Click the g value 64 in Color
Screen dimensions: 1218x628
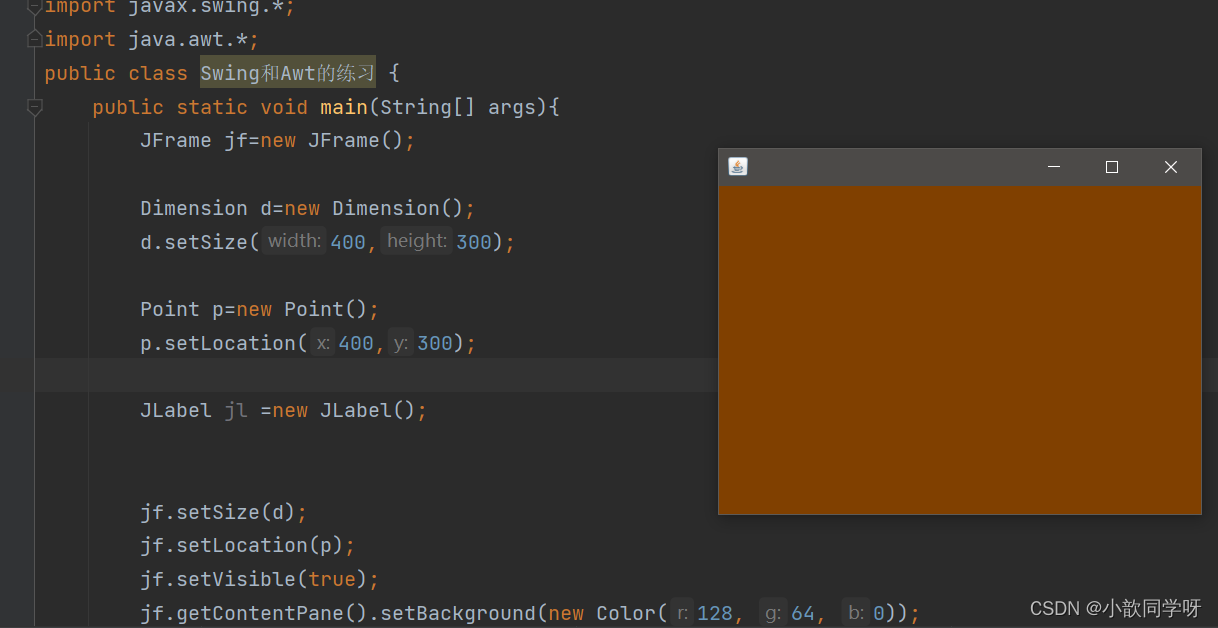803,613
